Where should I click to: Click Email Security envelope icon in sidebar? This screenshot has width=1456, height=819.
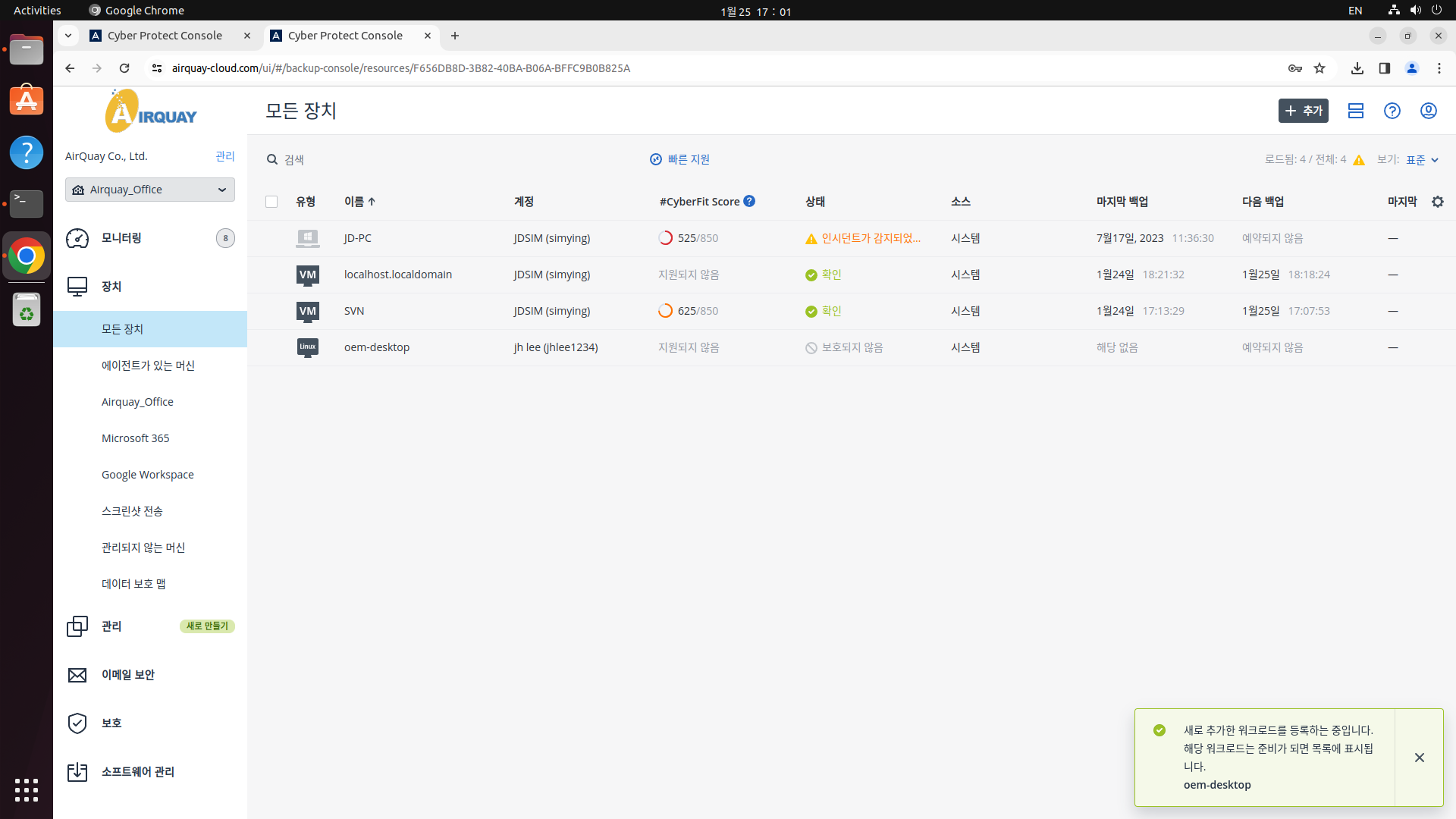pos(77,675)
